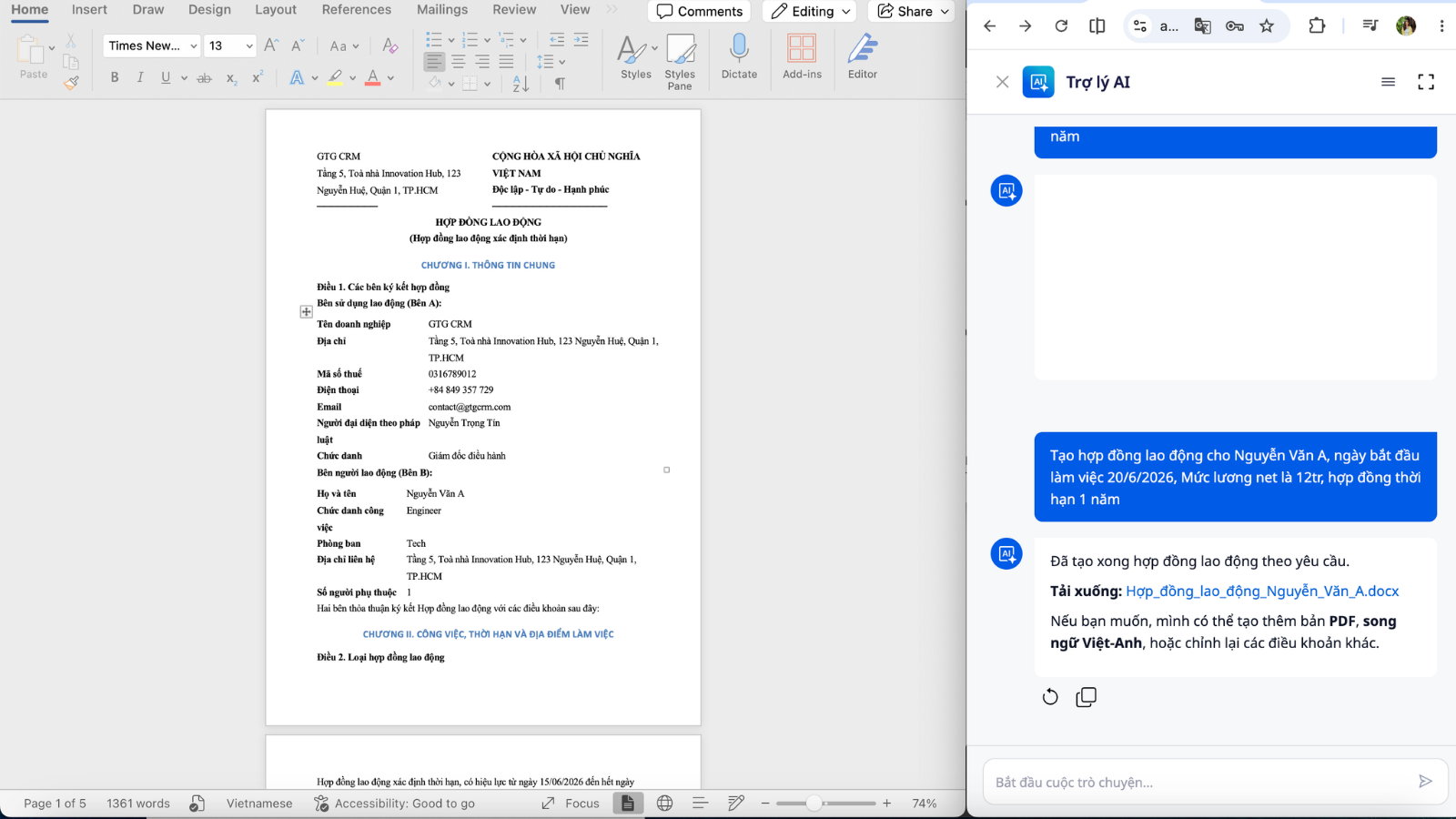The width and height of the screenshot is (1456, 819).
Task: Expand the underline style dropdown arrow
Action: pyautogui.click(x=184, y=78)
